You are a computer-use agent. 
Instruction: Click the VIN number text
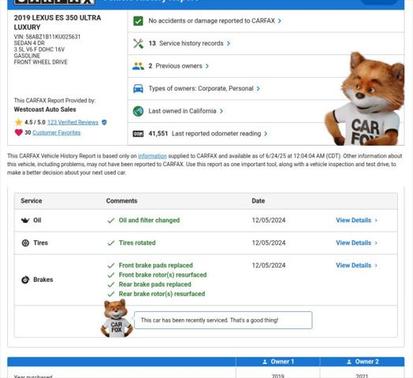coord(47,37)
